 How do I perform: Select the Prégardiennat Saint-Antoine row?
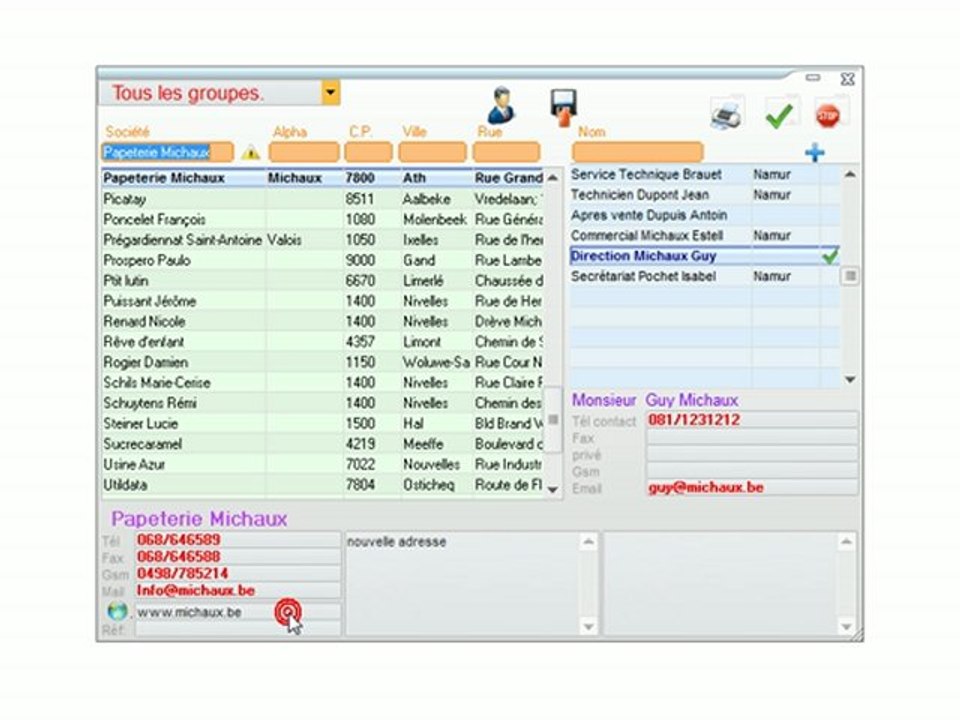click(323, 239)
